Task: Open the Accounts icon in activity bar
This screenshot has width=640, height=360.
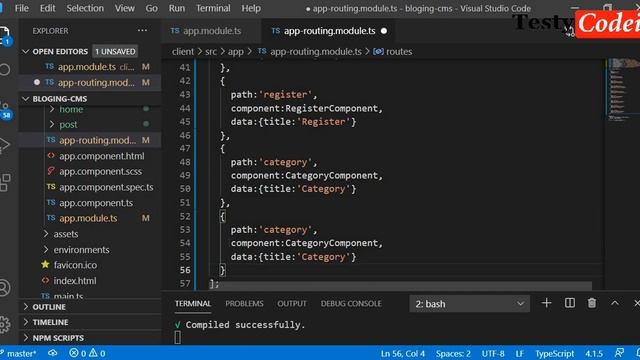Action: pyautogui.click(x=5, y=288)
